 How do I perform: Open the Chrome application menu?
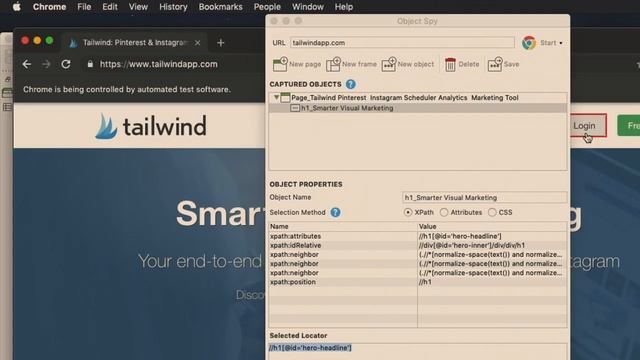click(49, 7)
